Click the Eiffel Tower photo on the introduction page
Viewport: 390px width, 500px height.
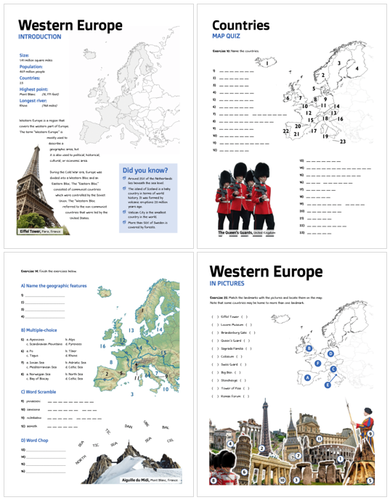39,190
